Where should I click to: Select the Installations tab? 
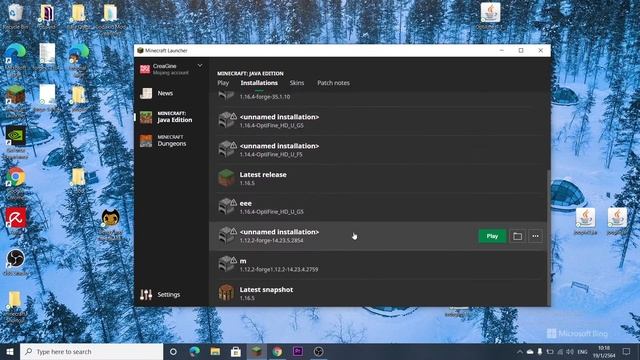[x=259, y=83]
